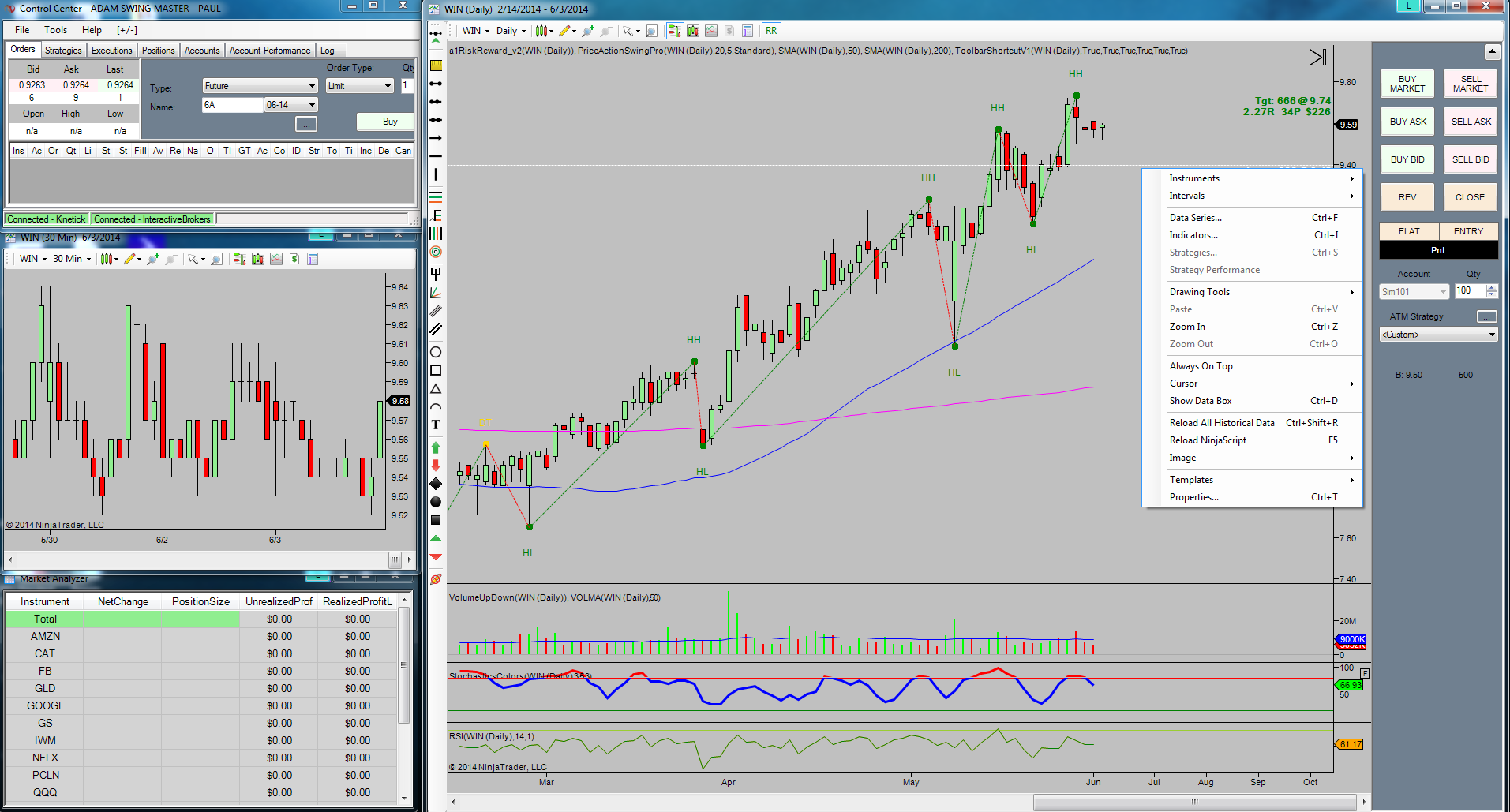
Task: Open Properties icon on Daily chart toolbar
Action: coord(748,31)
